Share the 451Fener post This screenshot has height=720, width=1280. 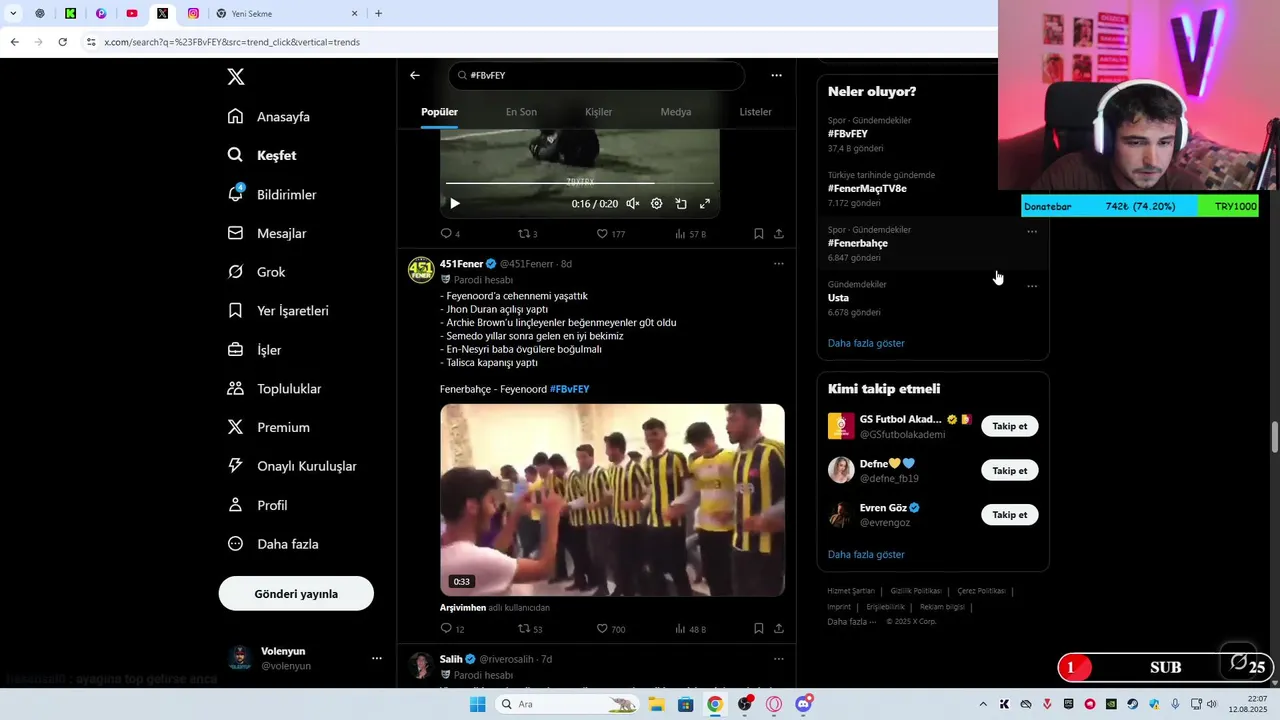[779, 628]
